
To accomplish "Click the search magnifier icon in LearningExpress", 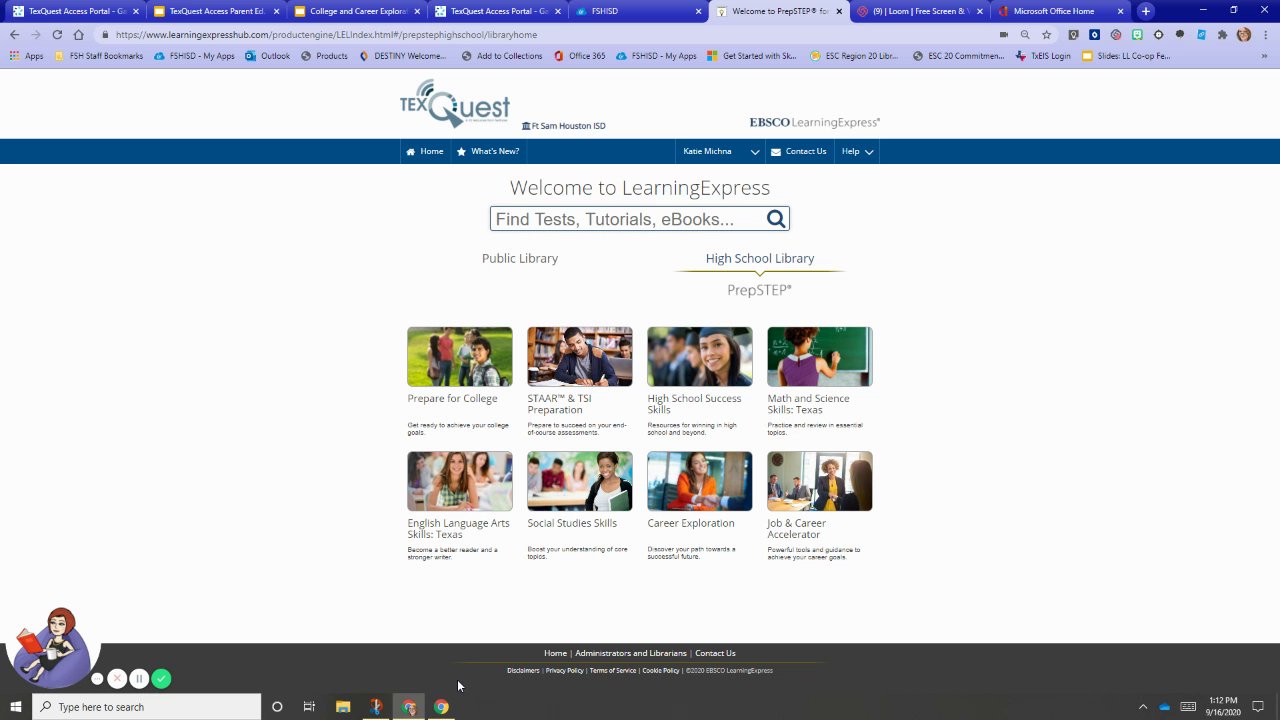I will [x=776, y=219].
